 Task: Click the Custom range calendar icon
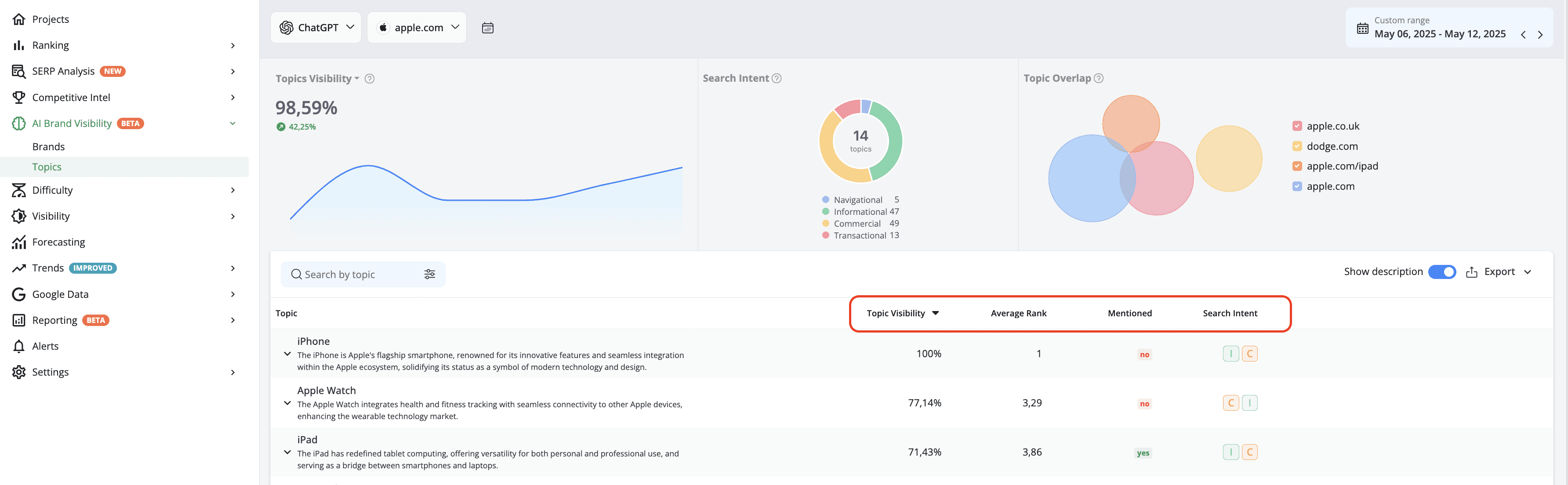(1362, 29)
